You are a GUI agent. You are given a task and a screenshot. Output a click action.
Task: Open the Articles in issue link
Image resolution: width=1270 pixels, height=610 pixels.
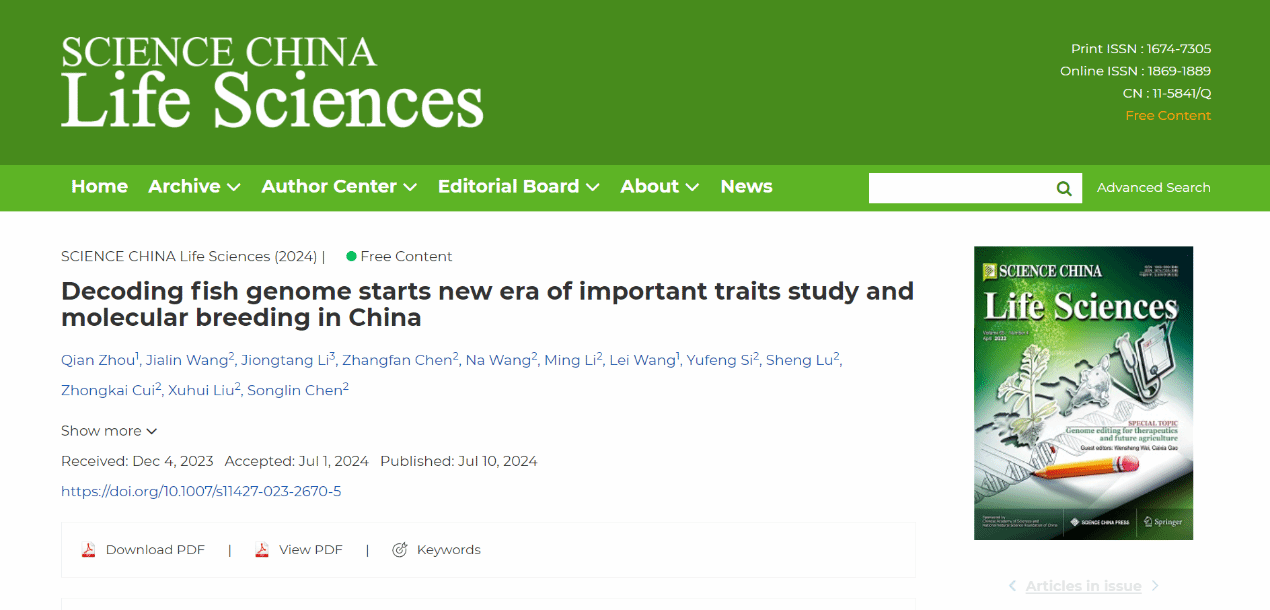[1083, 586]
